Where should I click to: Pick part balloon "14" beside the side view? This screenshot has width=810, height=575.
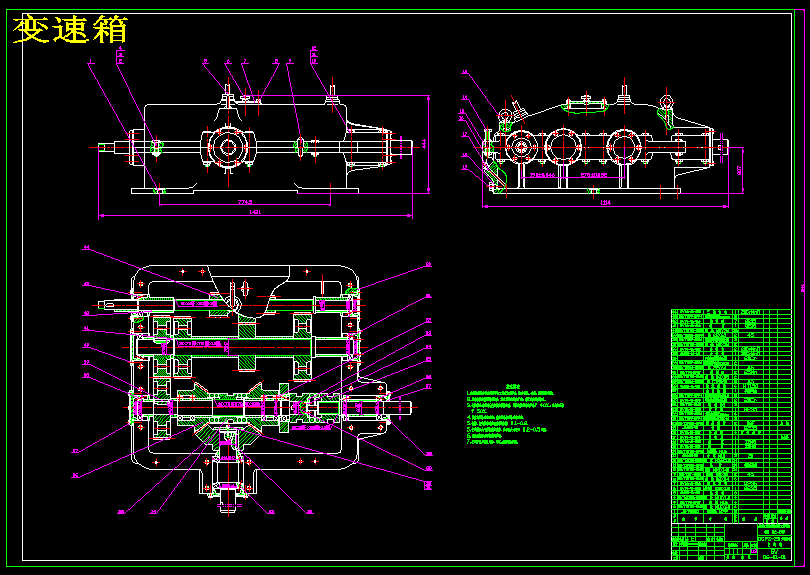pyautogui.click(x=465, y=97)
